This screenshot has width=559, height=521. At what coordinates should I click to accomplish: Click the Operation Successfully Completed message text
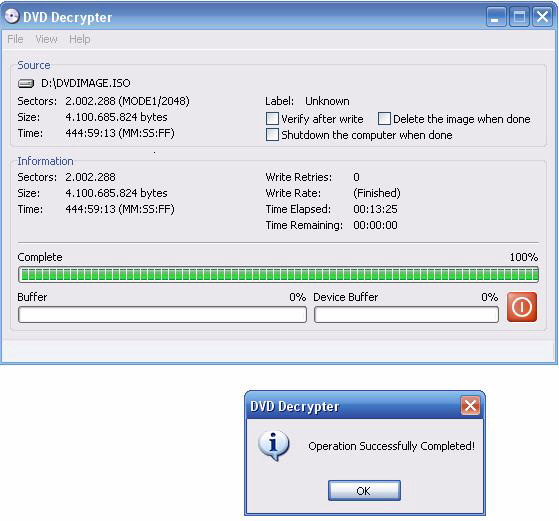coord(391,446)
